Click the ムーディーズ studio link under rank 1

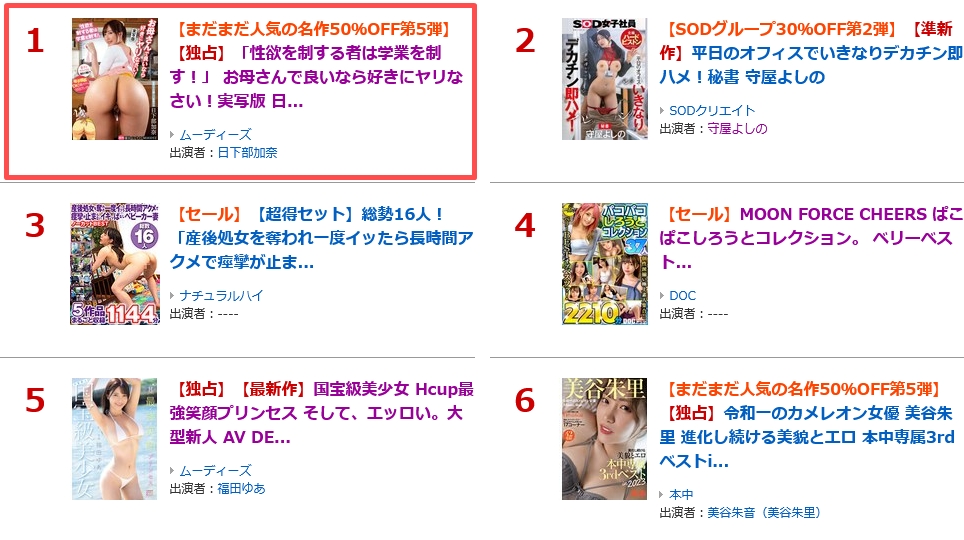click(215, 134)
